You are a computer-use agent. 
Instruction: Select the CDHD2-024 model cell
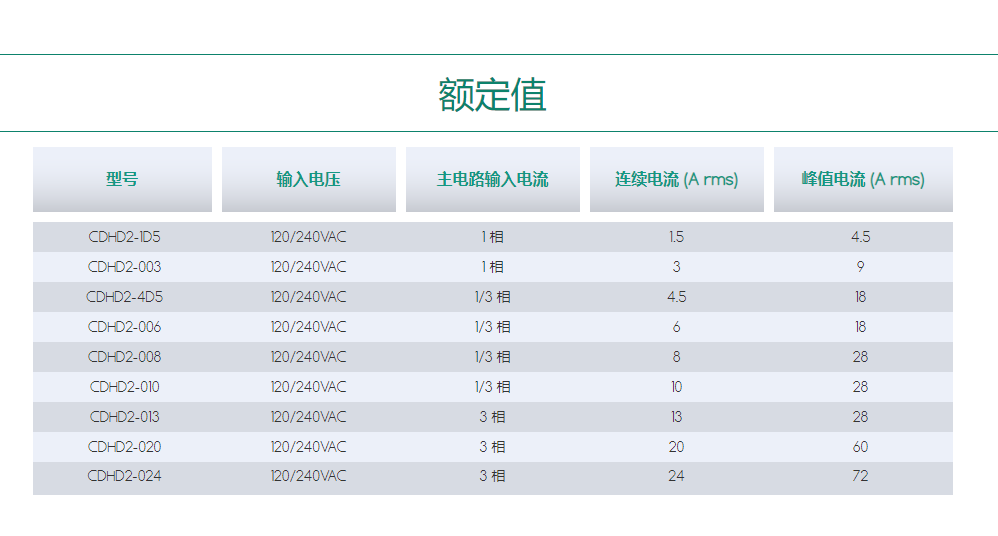pyautogui.click(x=124, y=476)
